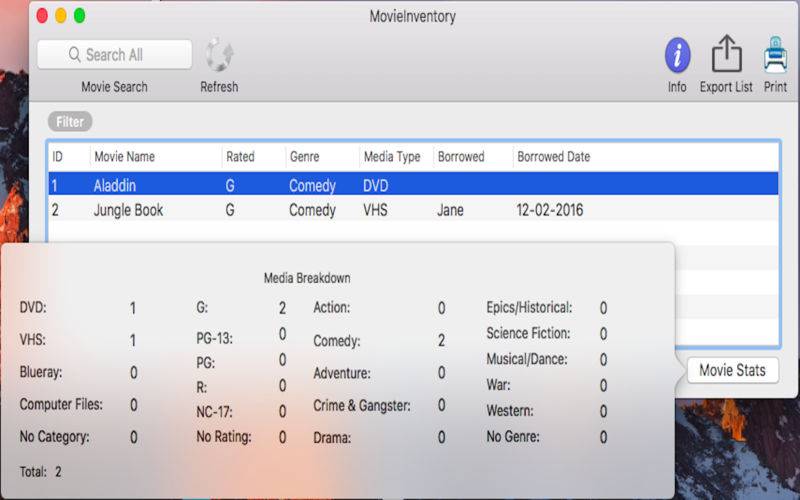Click the Crime & Gangster: label
Image resolution: width=800 pixels, height=500 pixels.
click(x=362, y=406)
